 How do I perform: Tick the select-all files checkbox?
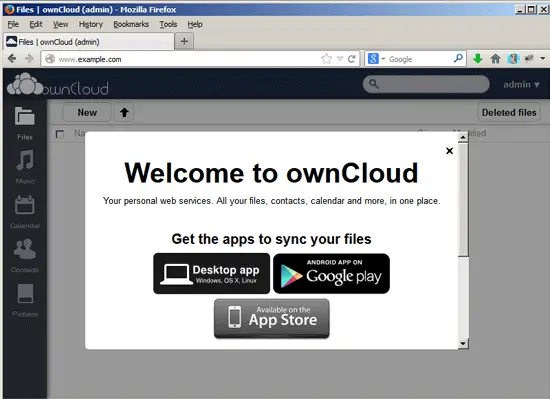60,134
